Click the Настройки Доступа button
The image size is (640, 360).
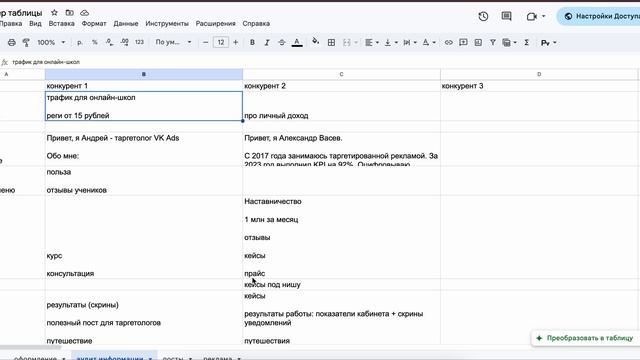coord(598,16)
